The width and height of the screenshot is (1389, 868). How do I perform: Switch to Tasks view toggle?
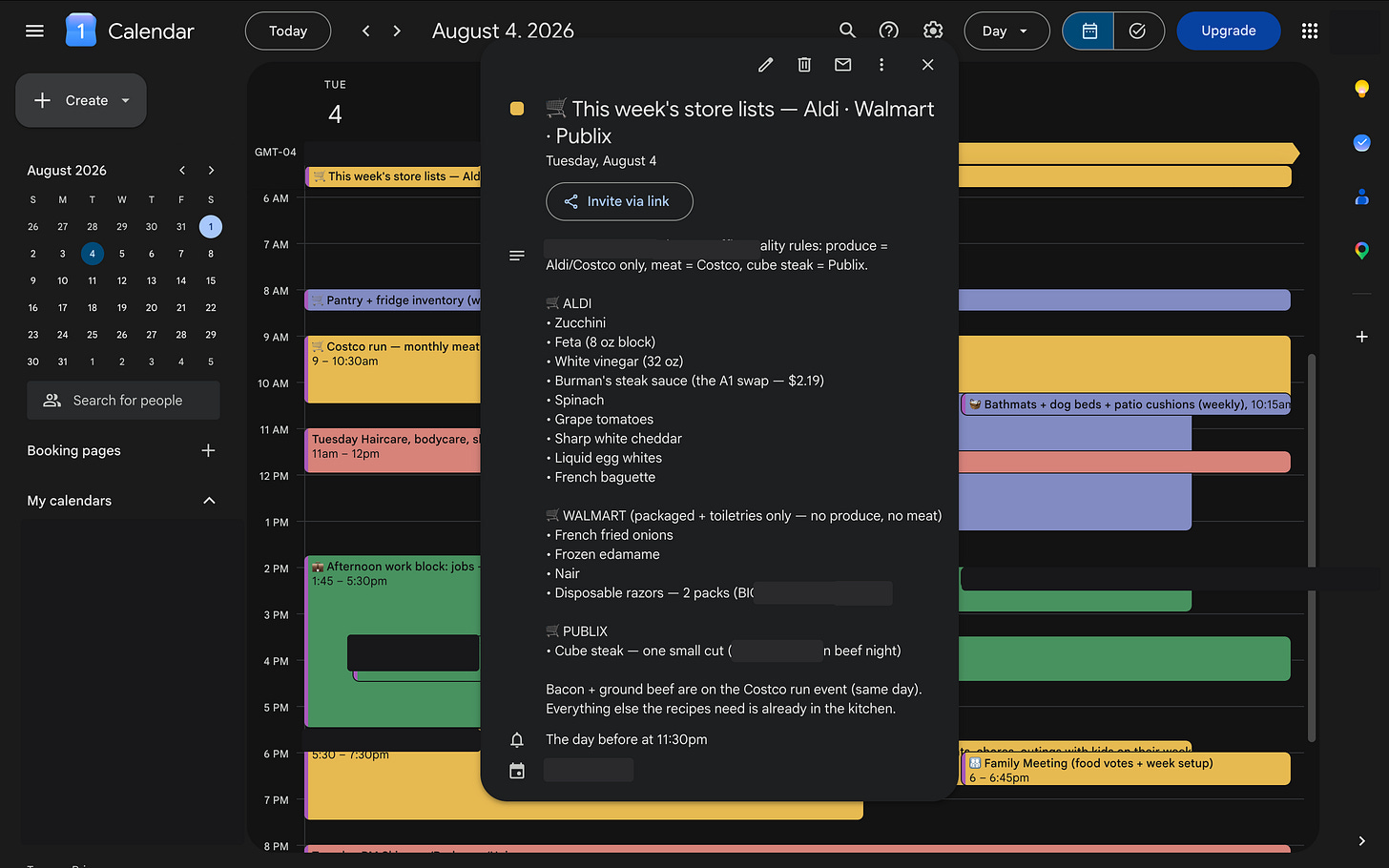click(x=1138, y=31)
